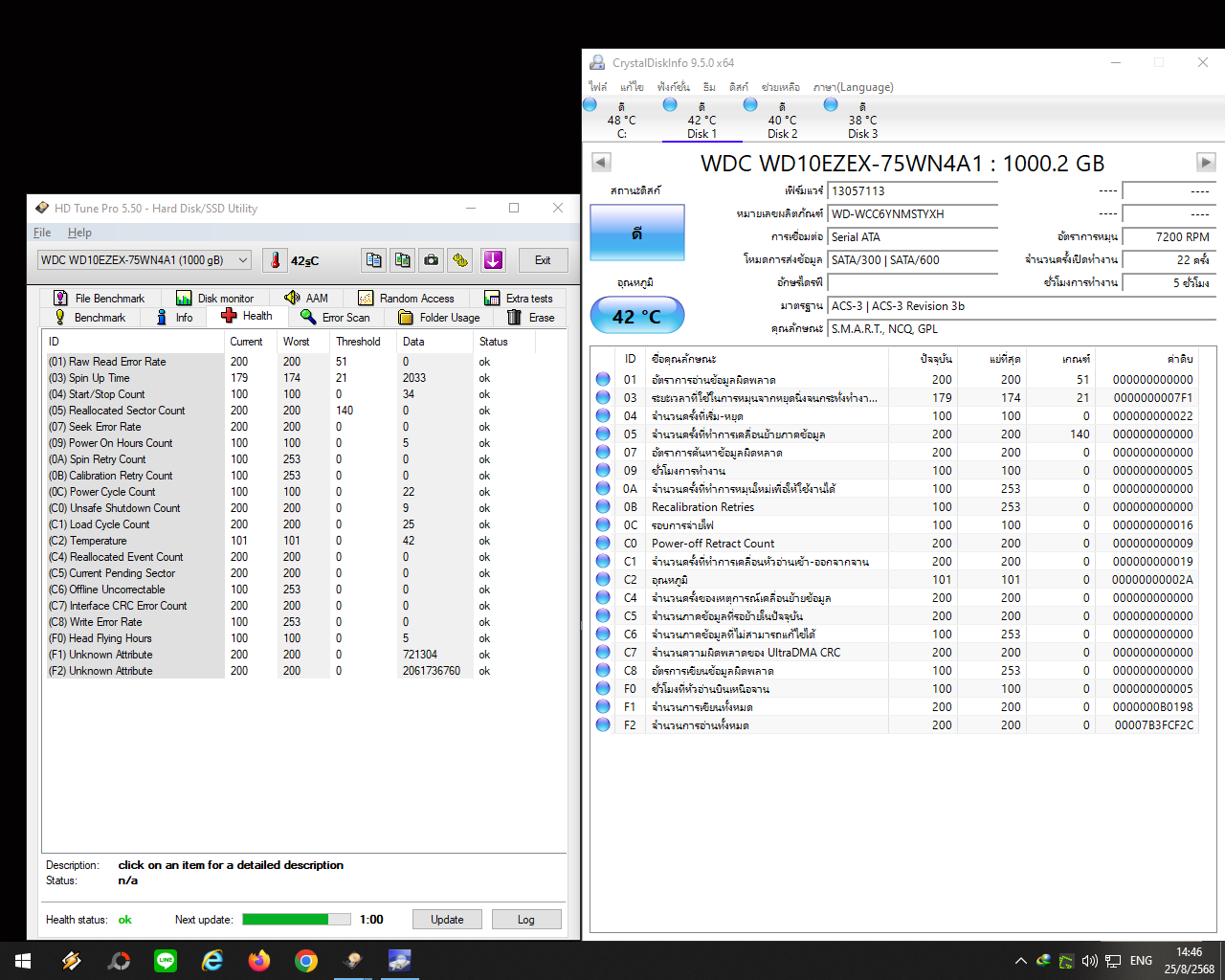1225x980 pixels.
Task: Click the thermometer temperature icon in HD Tune
Action: 275,260
